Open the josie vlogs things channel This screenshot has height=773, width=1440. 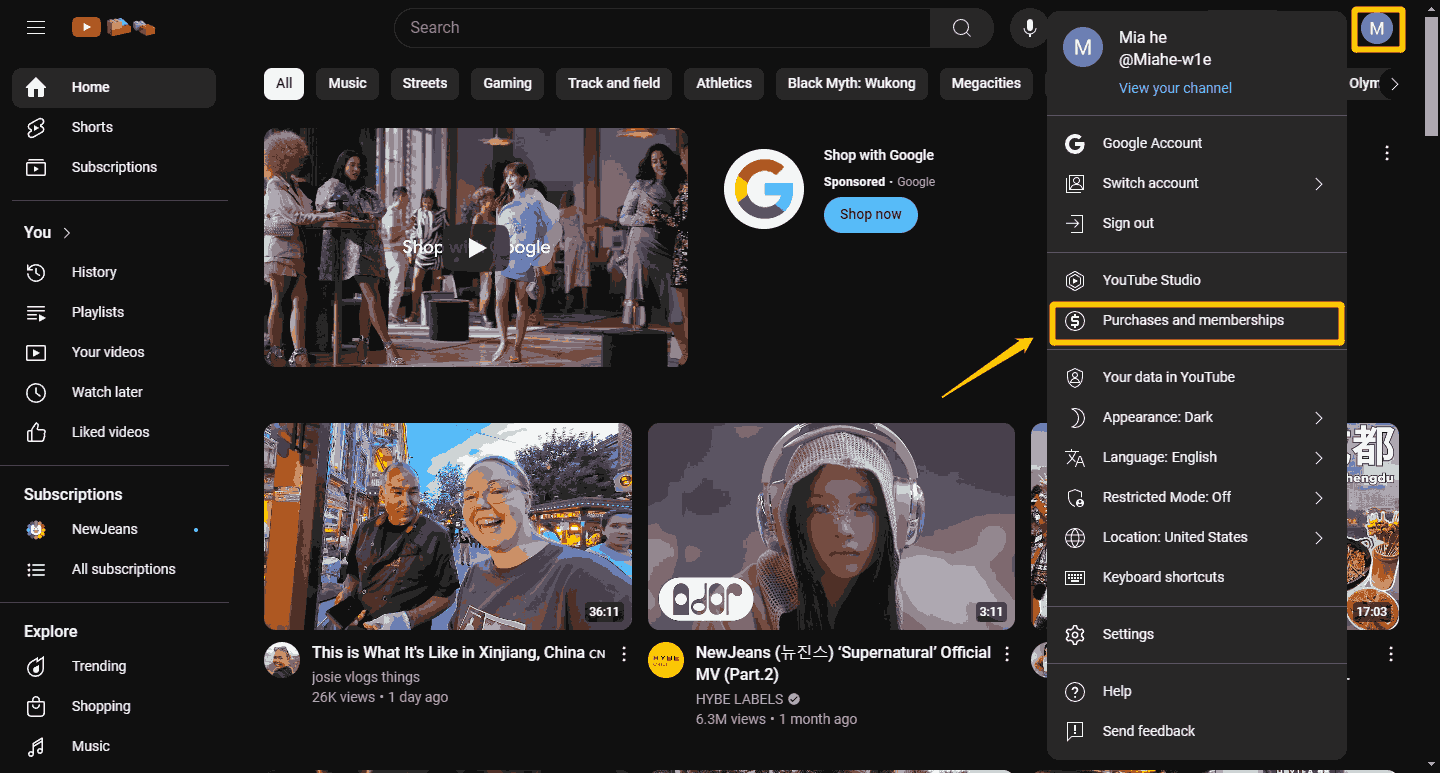point(366,677)
